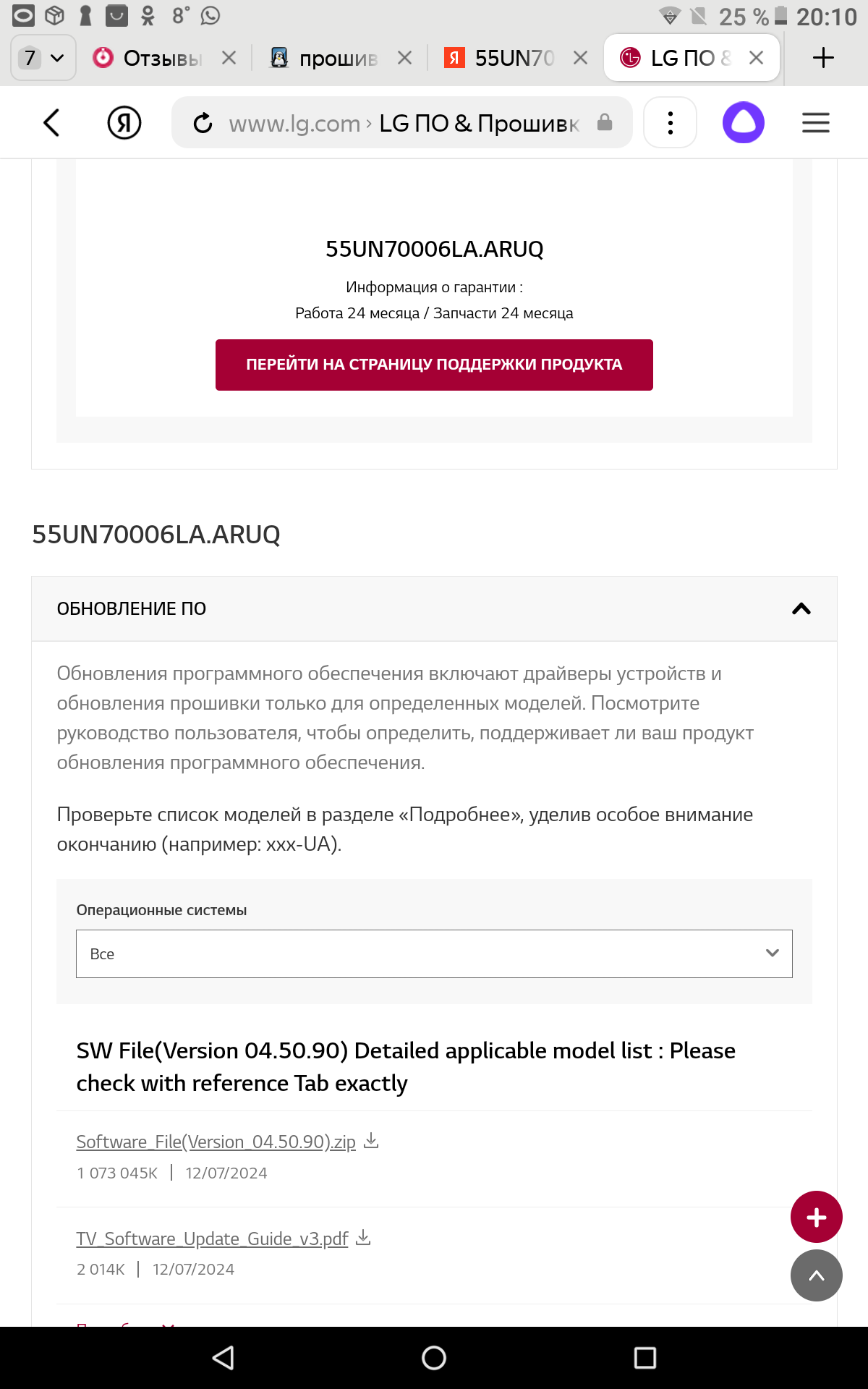Open the Yandex home icon
The width and height of the screenshot is (868, 1389).
click(x=124, y=123)
